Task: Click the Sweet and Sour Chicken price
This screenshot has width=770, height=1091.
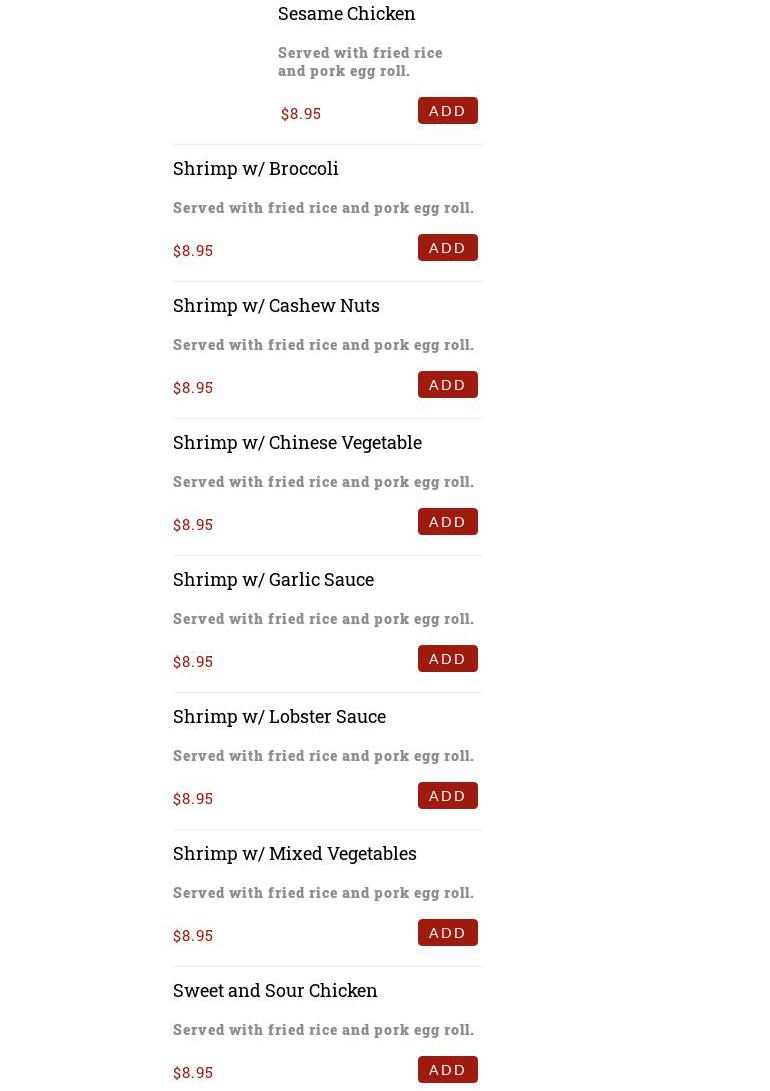Action: click(193, 1073)
